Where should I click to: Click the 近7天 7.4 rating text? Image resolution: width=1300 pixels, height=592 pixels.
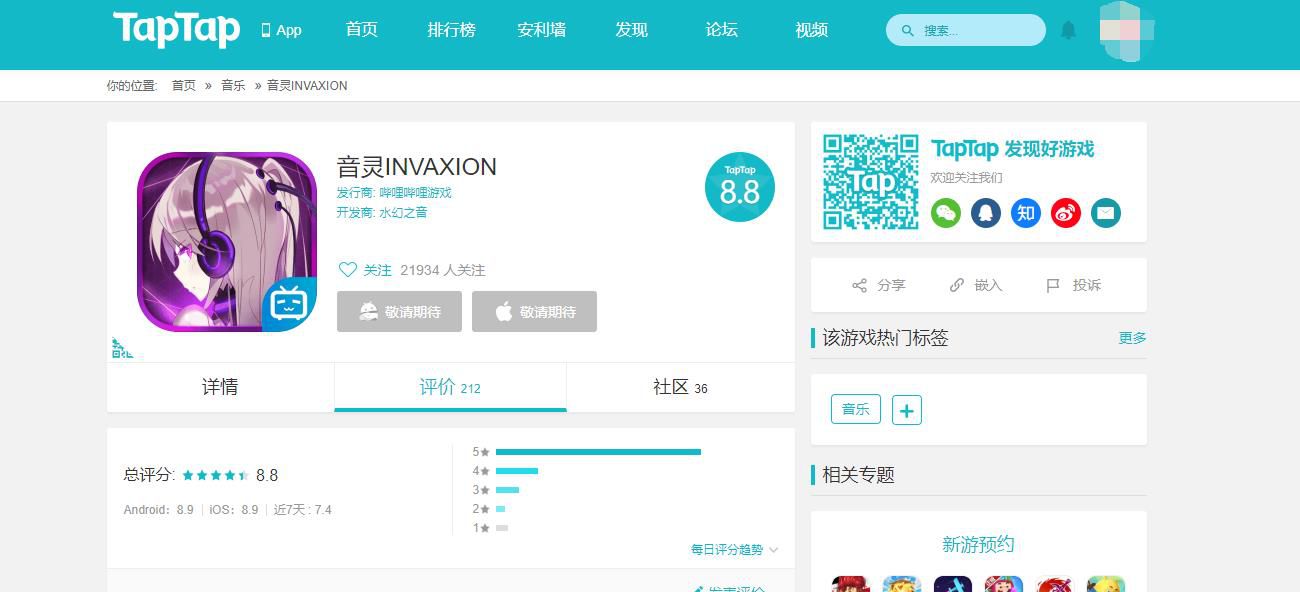[x=303, y=510]
